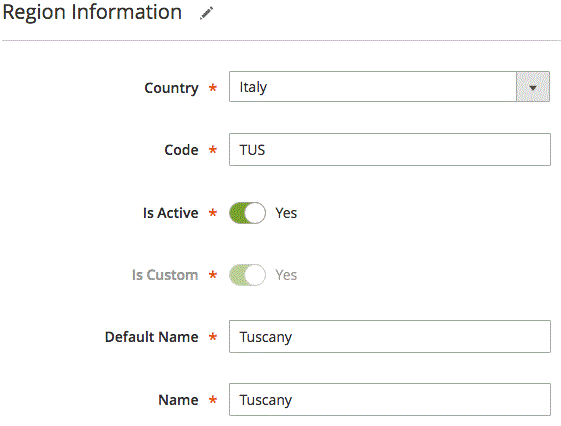Focus the Default Name field with Tuscany

(390, 337)
